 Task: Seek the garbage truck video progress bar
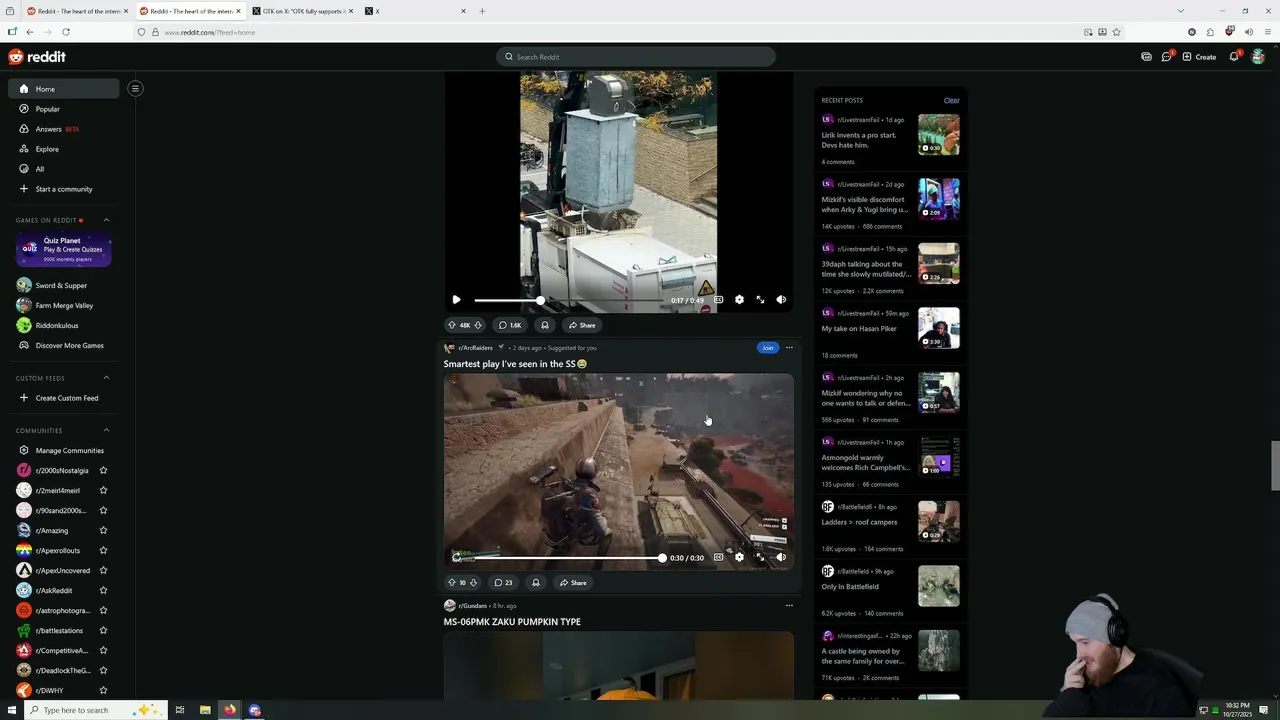click(568, 300)
